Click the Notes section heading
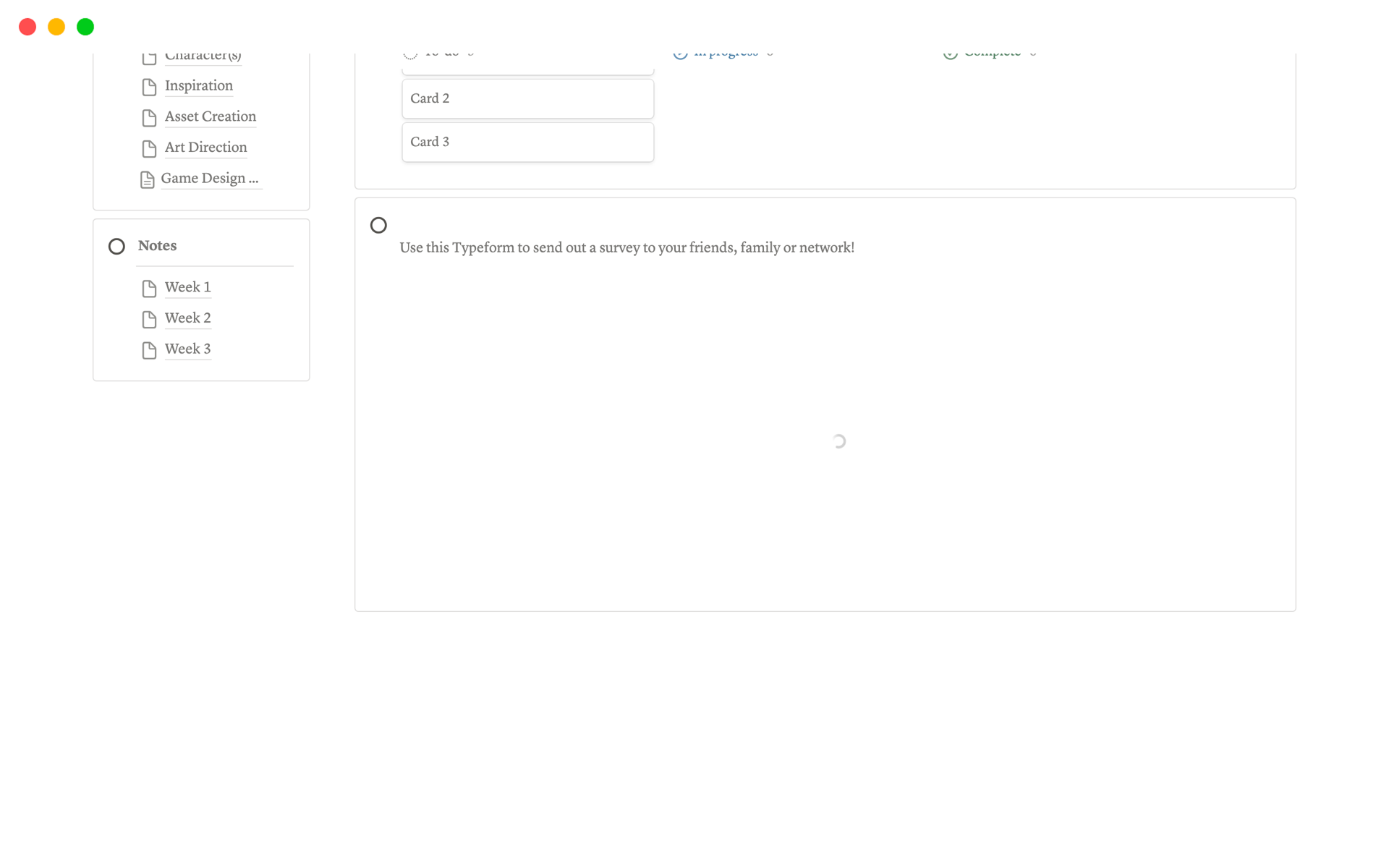Viewport: 1389px width, 868px height. click(x=157, y=246)
